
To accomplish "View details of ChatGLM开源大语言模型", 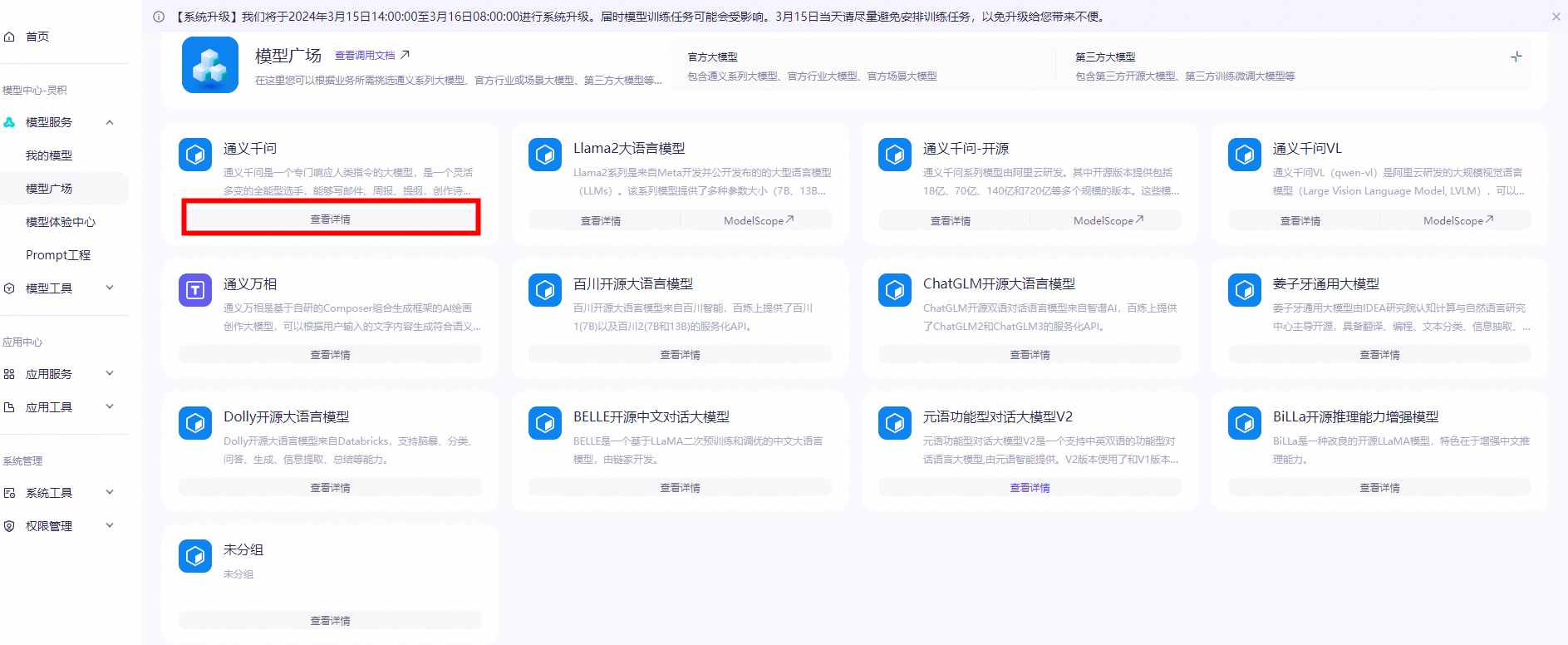I will pos(1030,355).
